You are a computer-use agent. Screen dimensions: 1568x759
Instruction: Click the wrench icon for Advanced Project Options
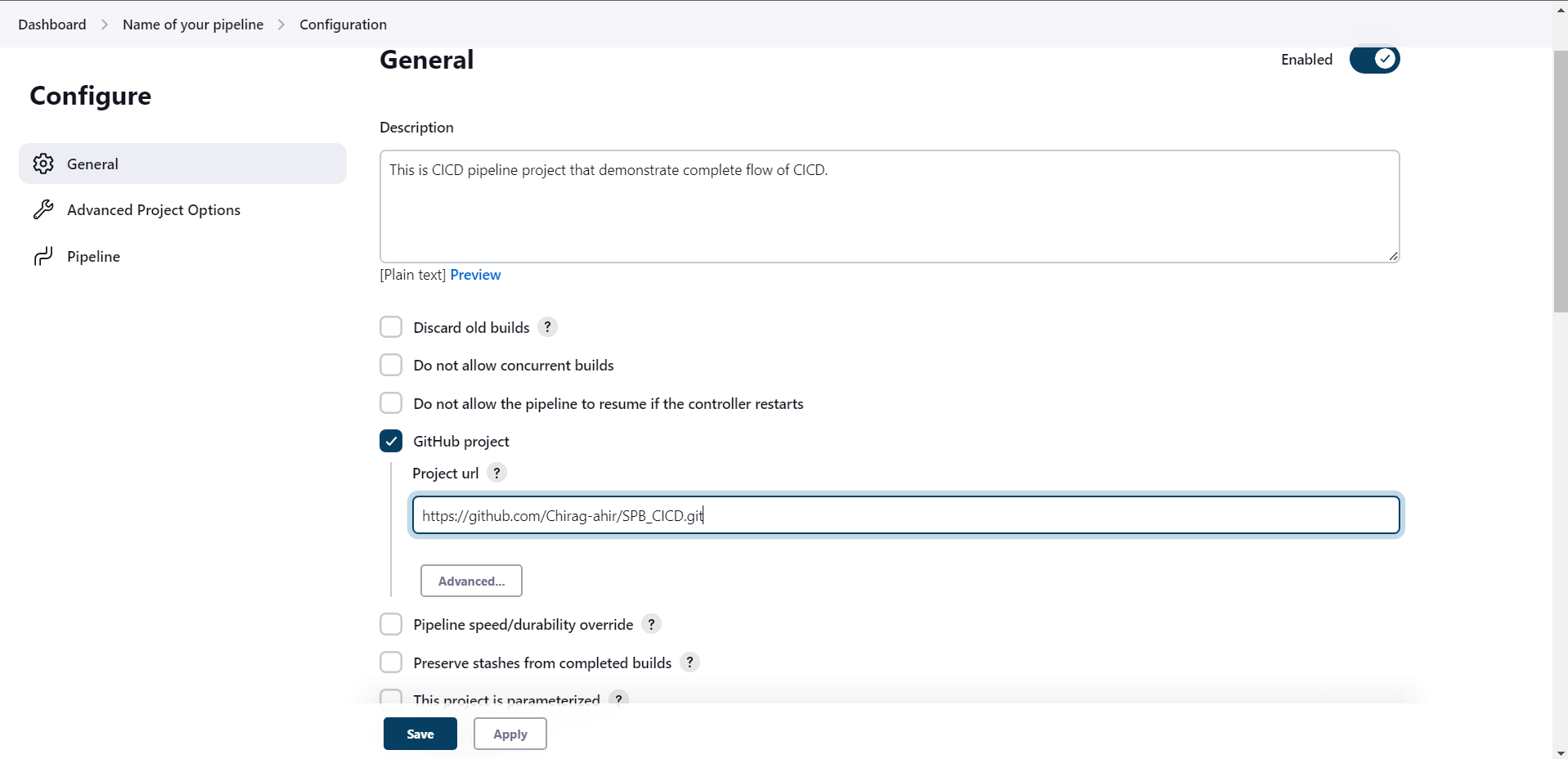pyautogui.click(x=43, y=209)
